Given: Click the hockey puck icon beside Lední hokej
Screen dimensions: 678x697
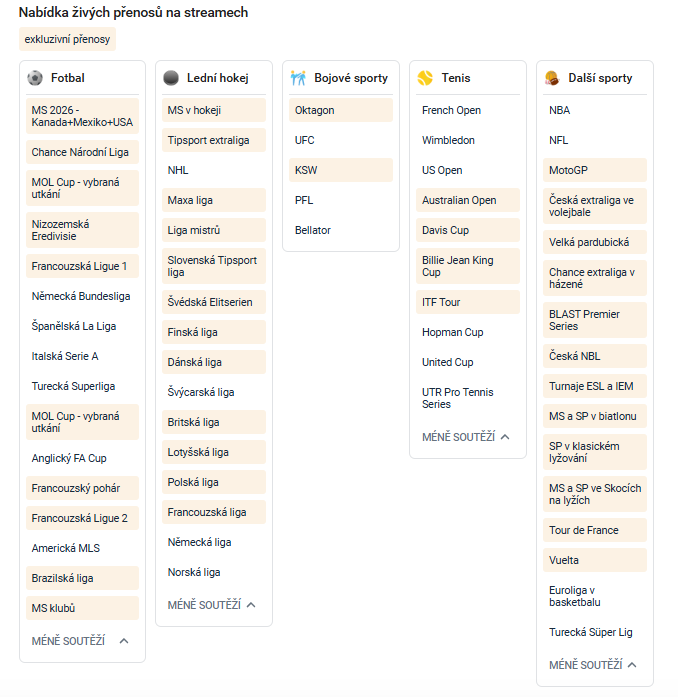Looking at the screenshot, I should point(171,78).
